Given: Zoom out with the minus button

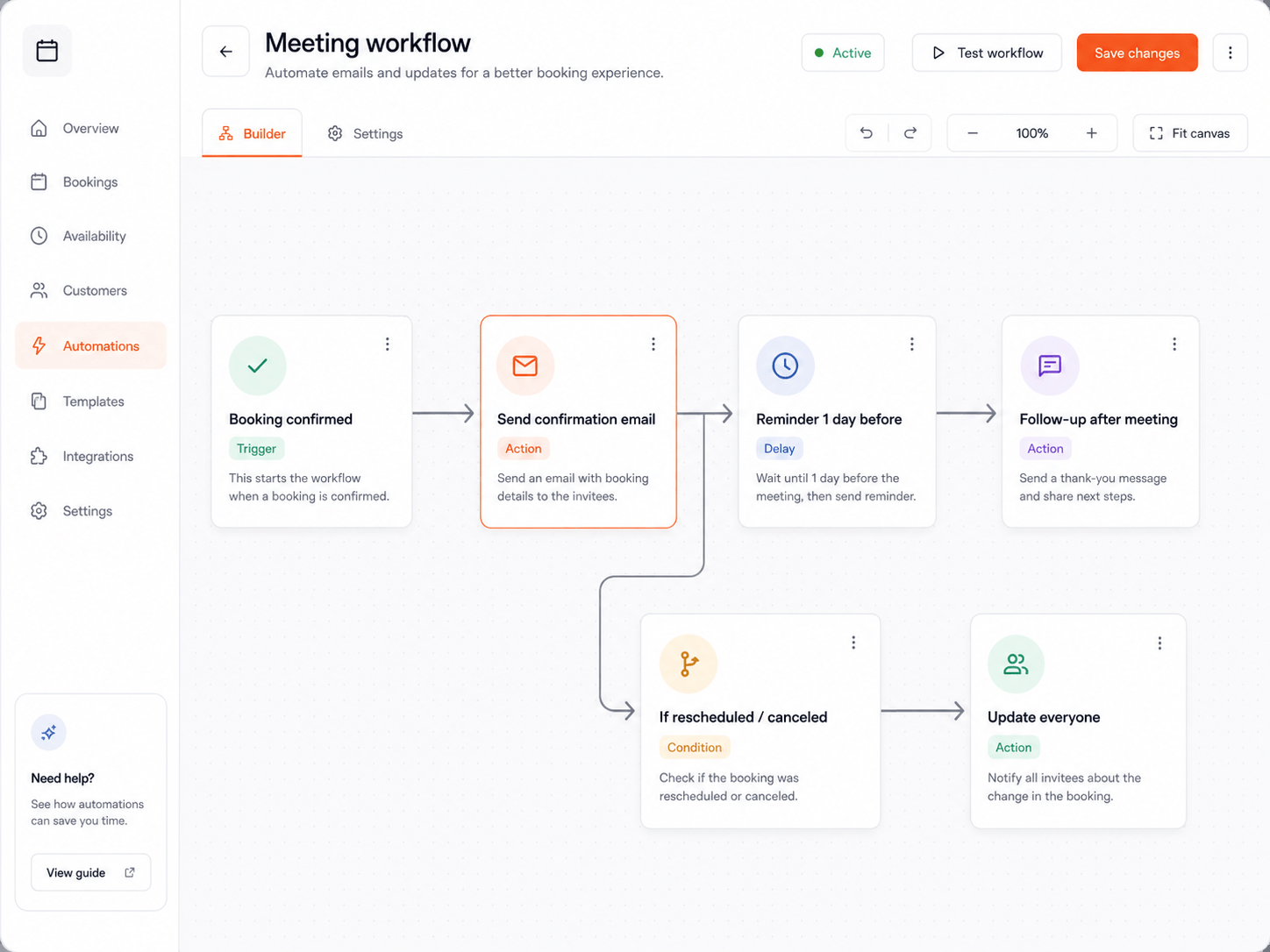Looking at the screenshot, I should point(973,133).
